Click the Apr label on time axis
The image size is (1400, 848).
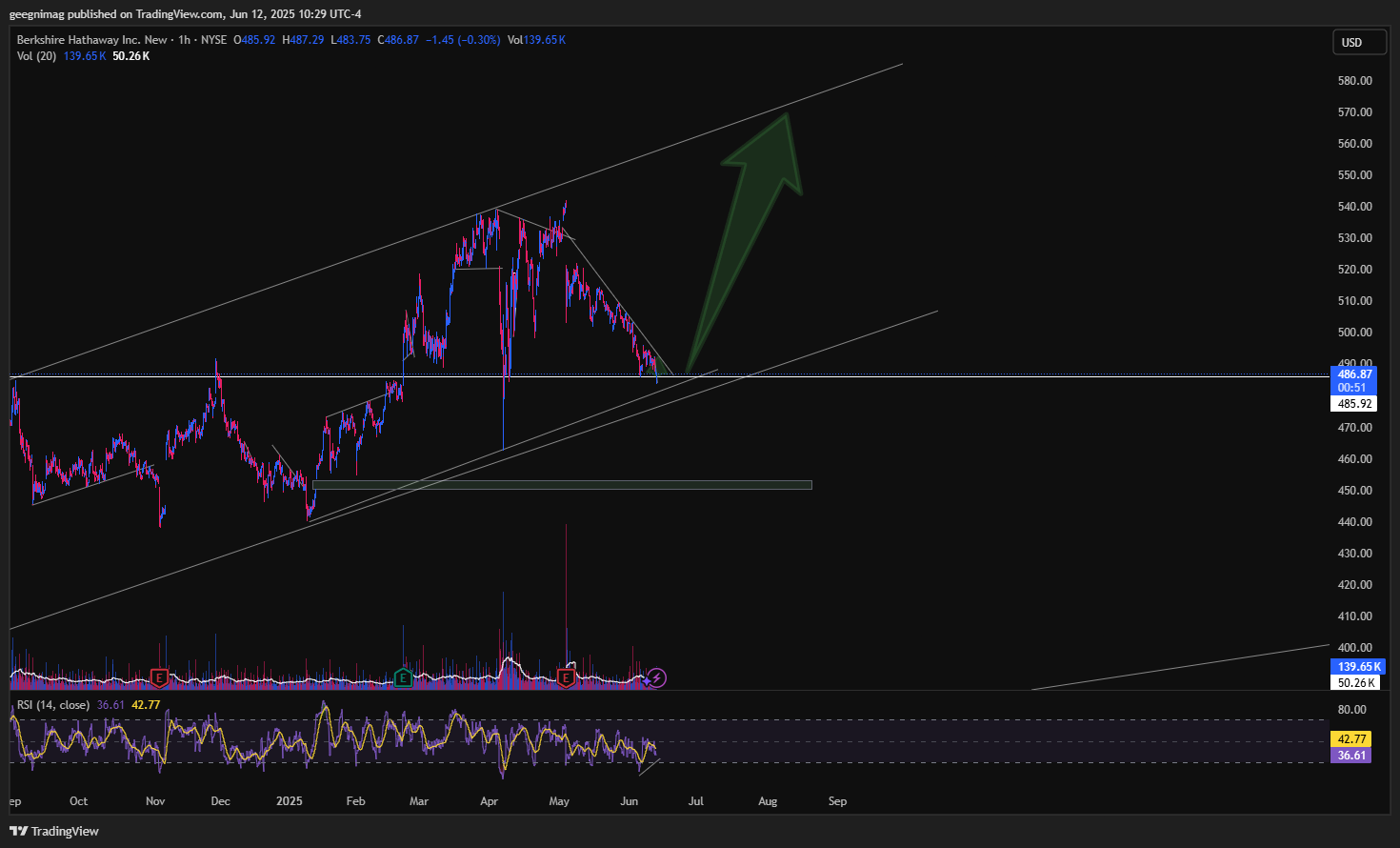click(x=490, y=801)
